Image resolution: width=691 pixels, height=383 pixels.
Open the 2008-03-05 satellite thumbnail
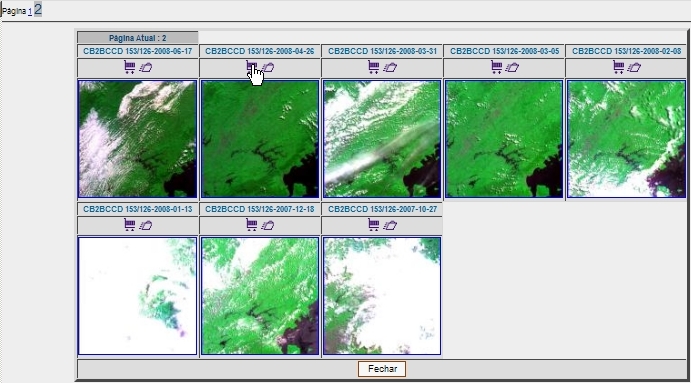[504, 139]
